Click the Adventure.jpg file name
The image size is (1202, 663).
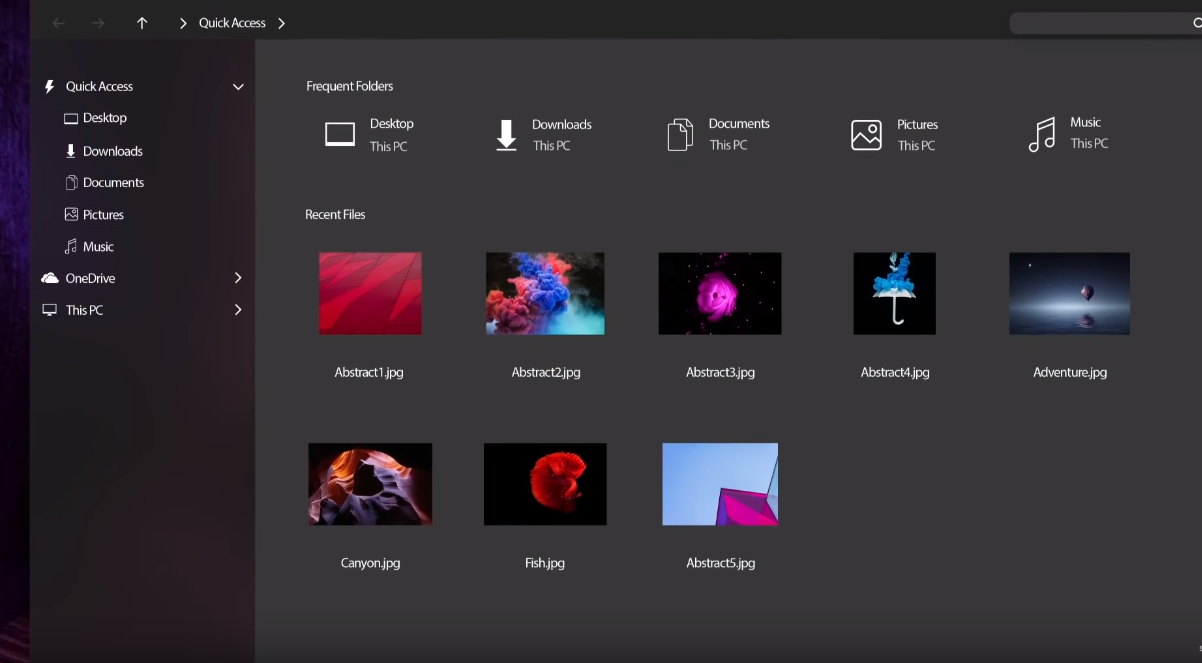pos(1070,372)
